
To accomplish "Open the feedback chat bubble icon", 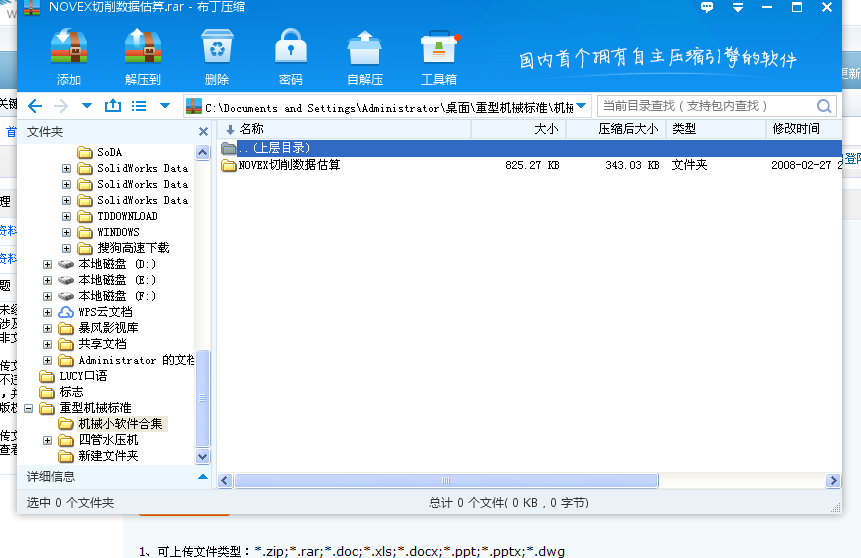I will (x=707, y=7).
